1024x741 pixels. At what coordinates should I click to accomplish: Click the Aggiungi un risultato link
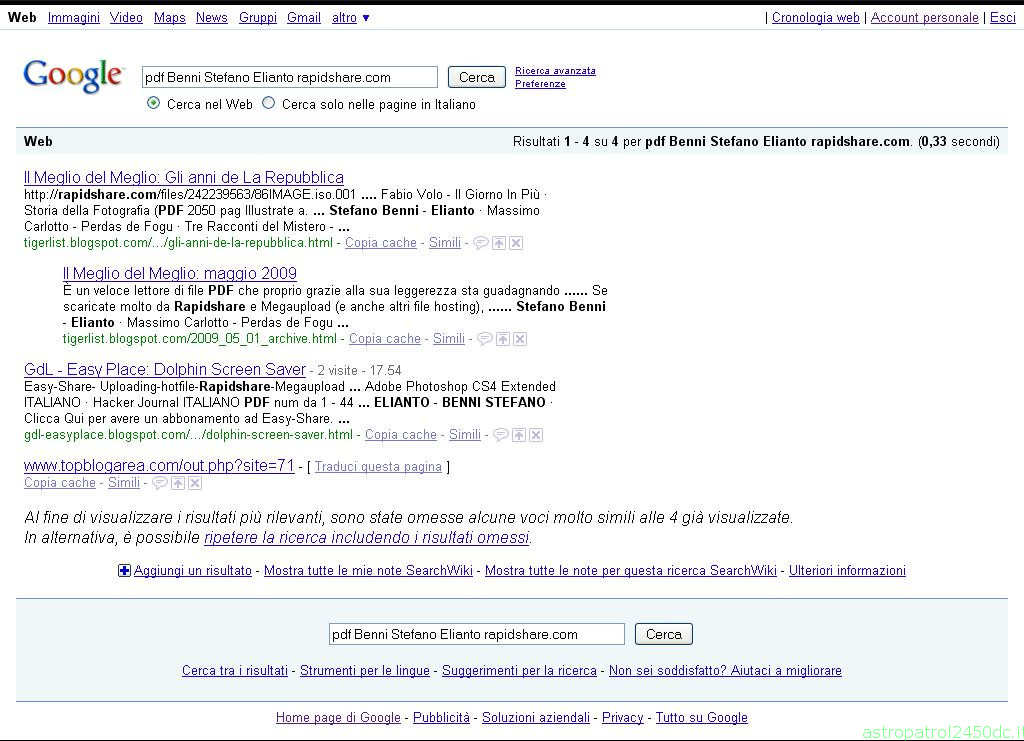click(193, 571)
